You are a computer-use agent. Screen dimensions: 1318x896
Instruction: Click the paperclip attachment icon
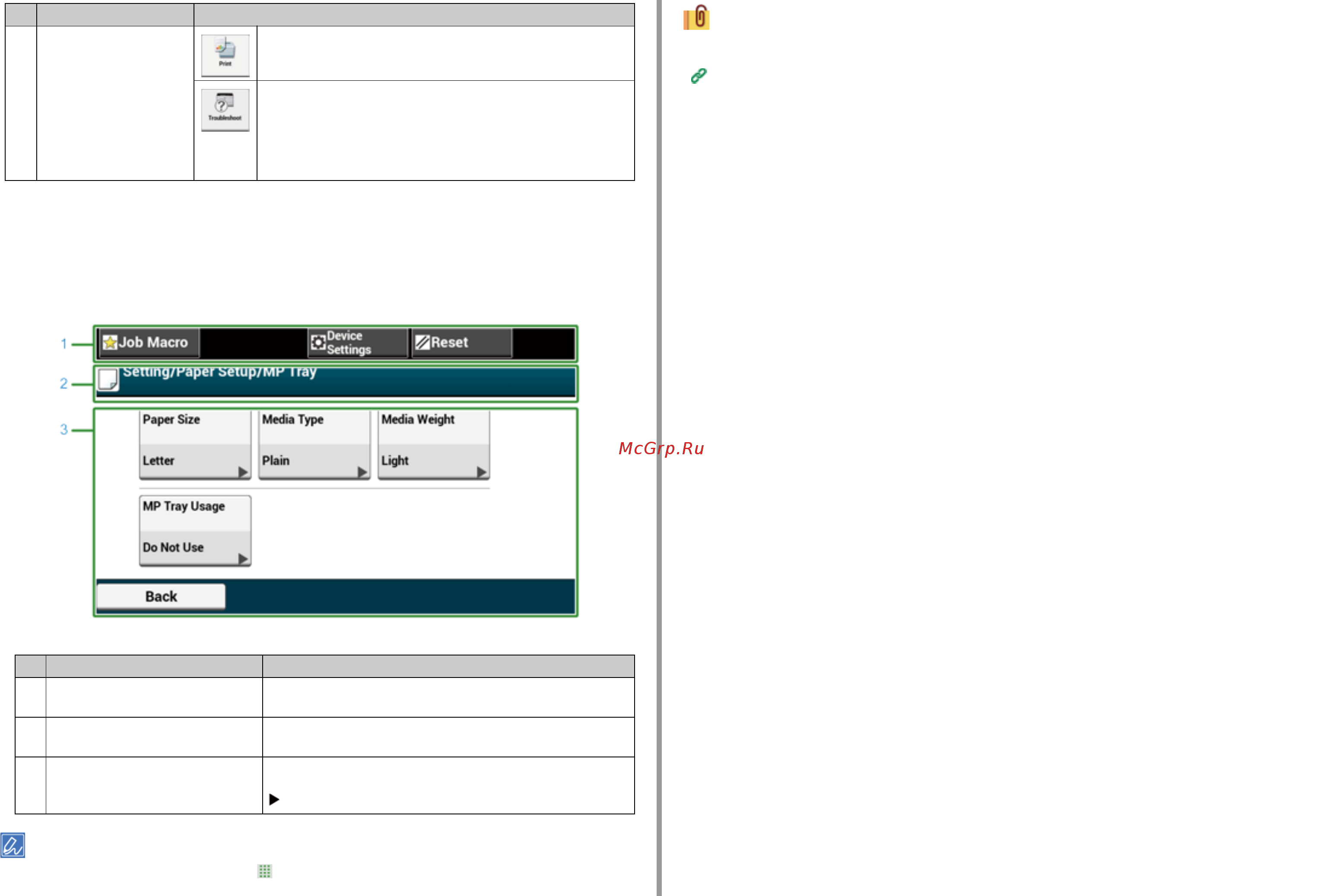click(x=697, y=18)
